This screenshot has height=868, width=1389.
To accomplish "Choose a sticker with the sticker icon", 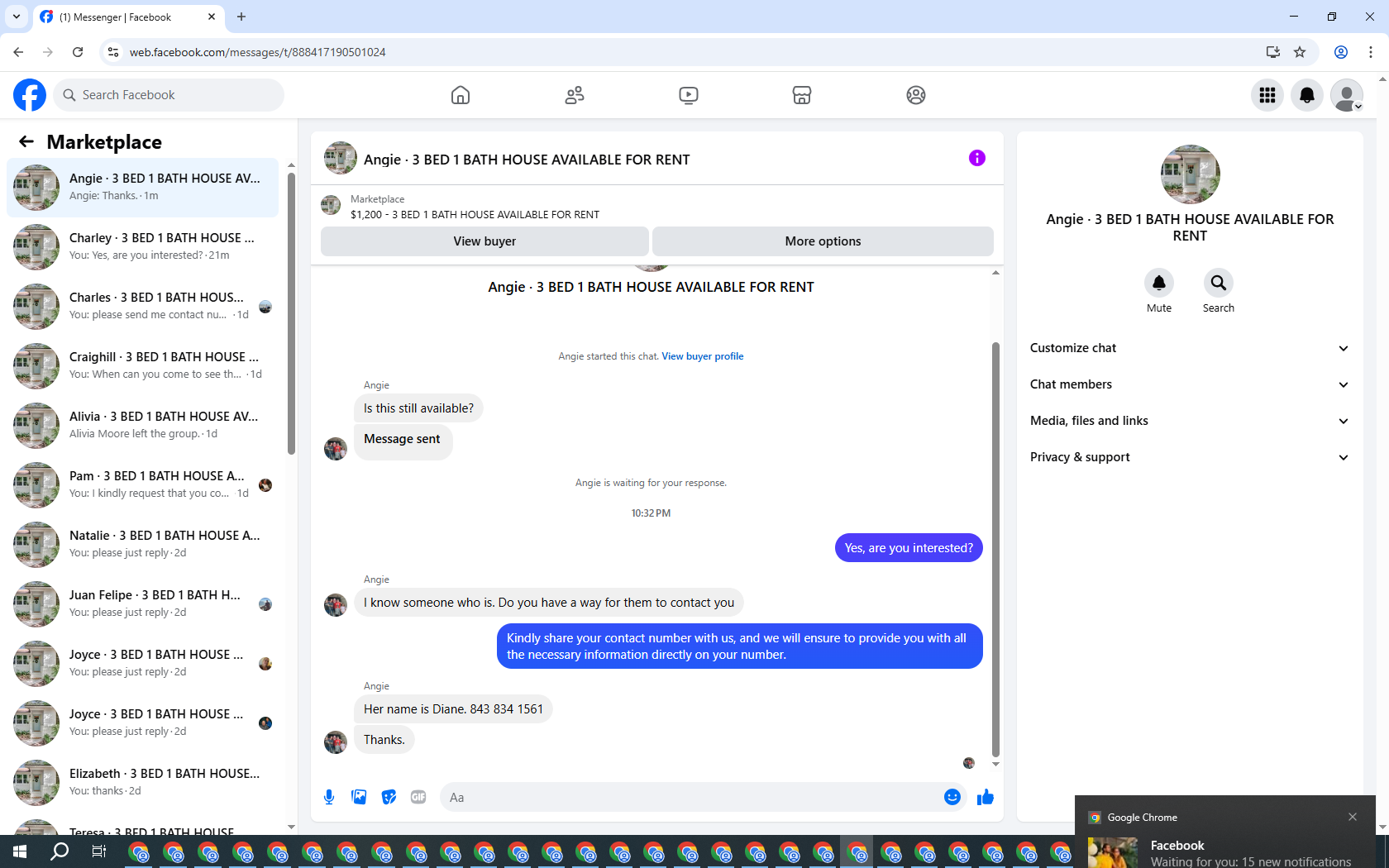I will pos(389,797).
